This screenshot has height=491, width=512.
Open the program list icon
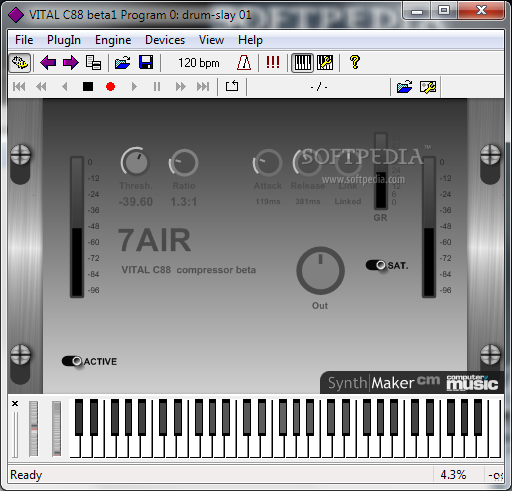coord(93,63)
